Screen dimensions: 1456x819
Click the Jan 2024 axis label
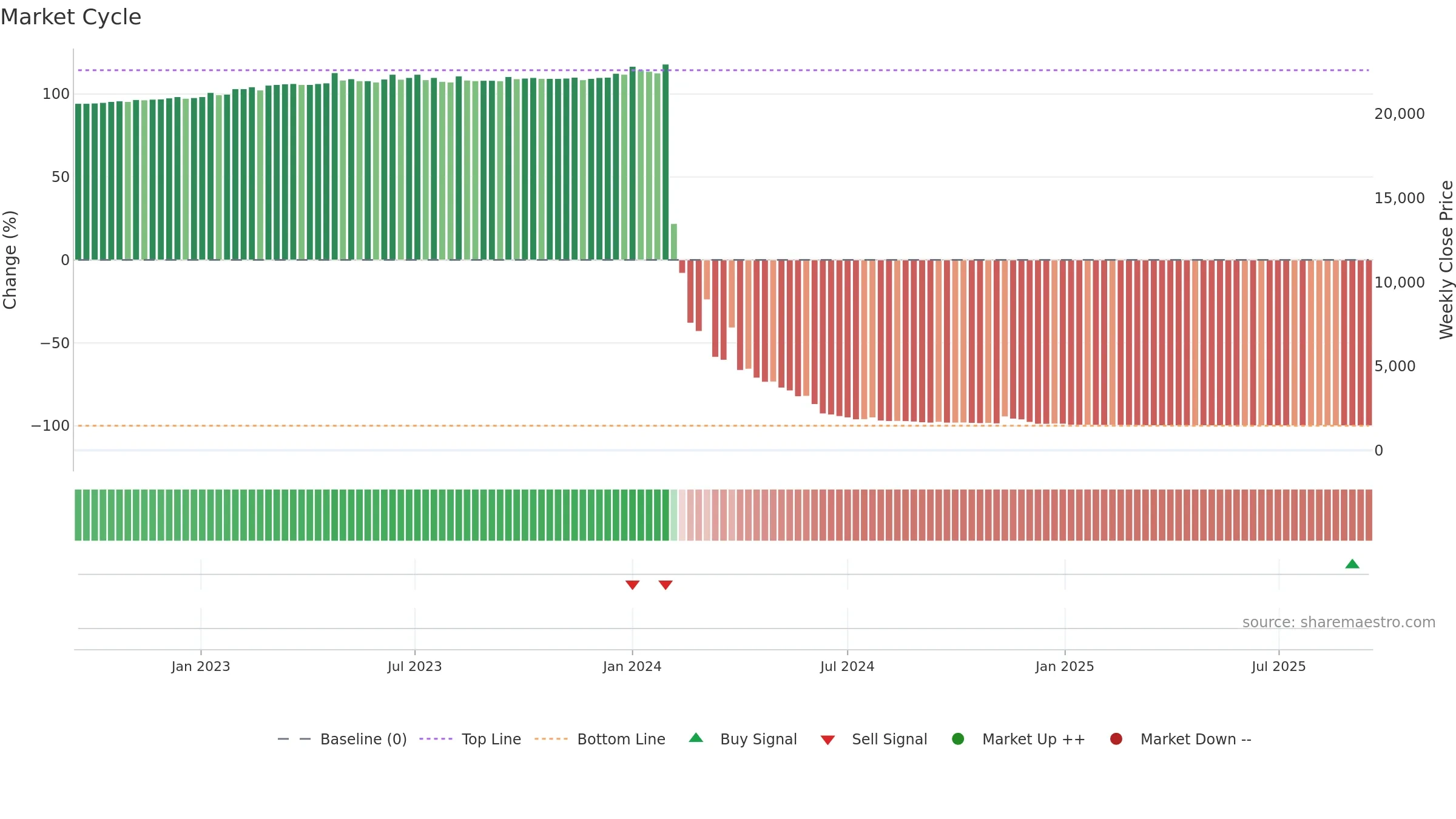(x=632, y=667)
